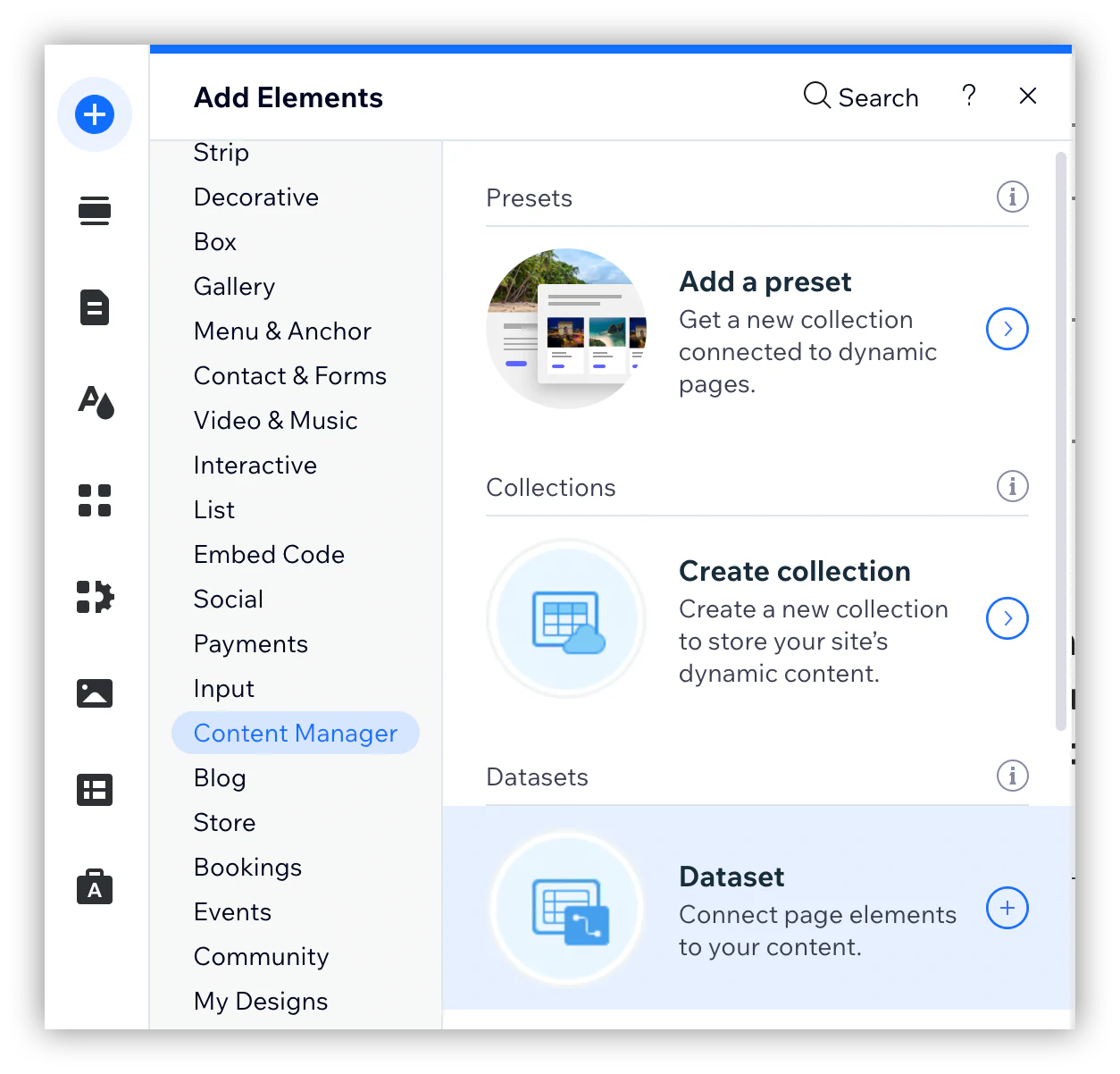Open help with the question mark icon
Screen dimensions: 1120x1074
point(969,96)
